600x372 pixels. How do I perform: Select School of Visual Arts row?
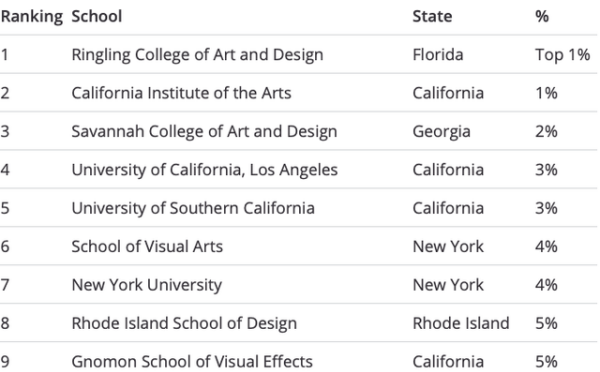pos(298,246)
